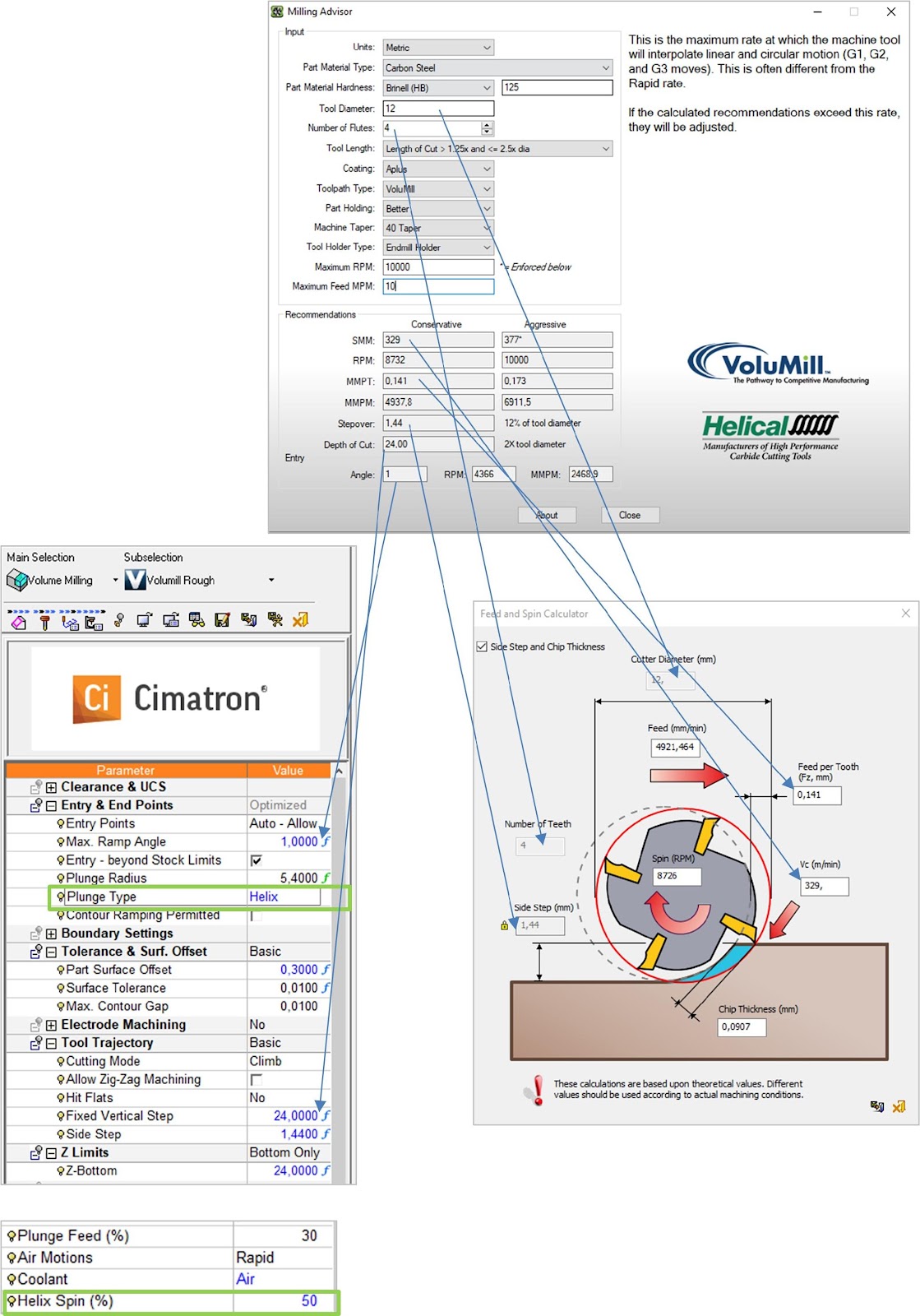Viewport: 920px width, 1316px height.
Task: Collapse the Entry & End Points group
Action: point(51,806)
